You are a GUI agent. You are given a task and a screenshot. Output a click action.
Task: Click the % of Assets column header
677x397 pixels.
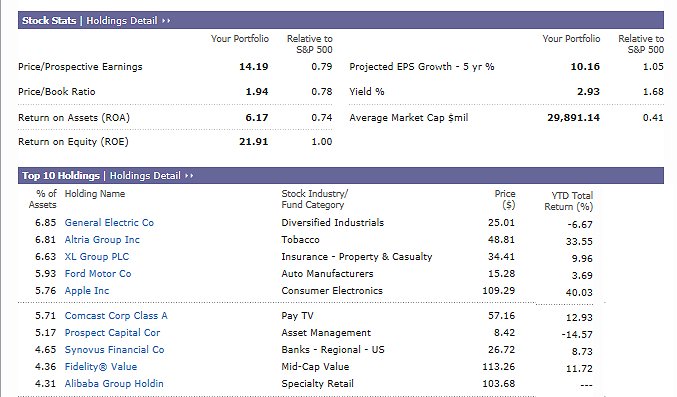pos(43,199)
